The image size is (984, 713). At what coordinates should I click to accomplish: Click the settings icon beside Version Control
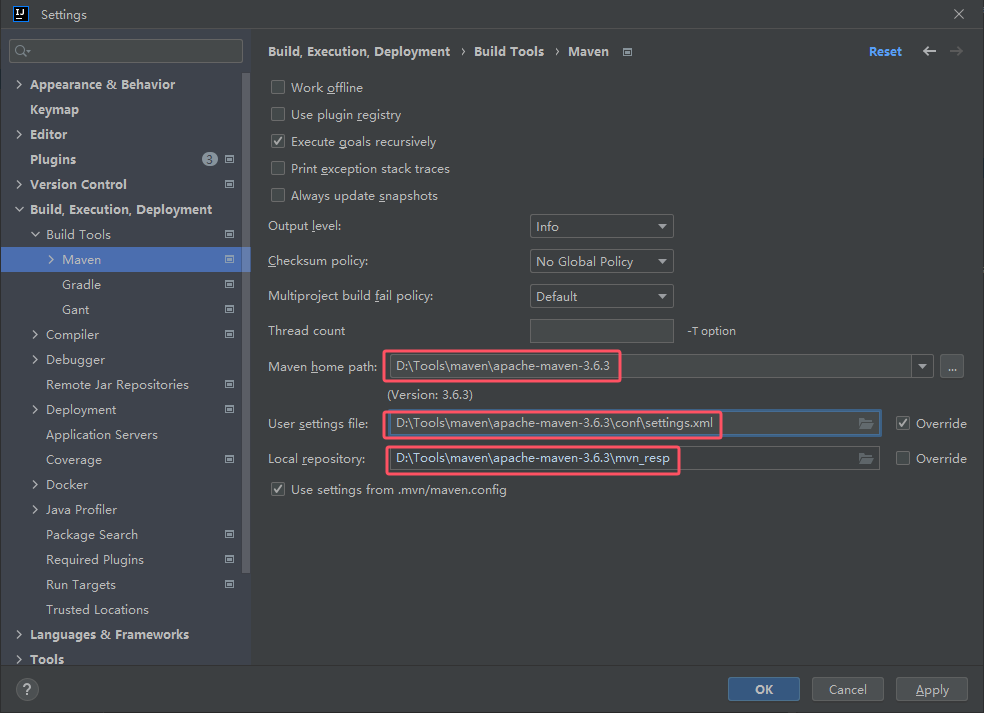[229, 184]
